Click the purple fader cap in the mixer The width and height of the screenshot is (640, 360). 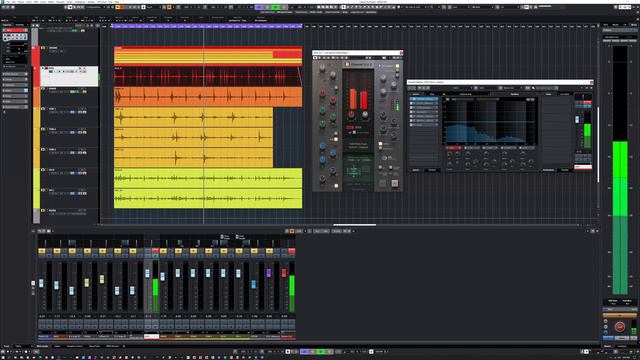[x=269, y=273]
